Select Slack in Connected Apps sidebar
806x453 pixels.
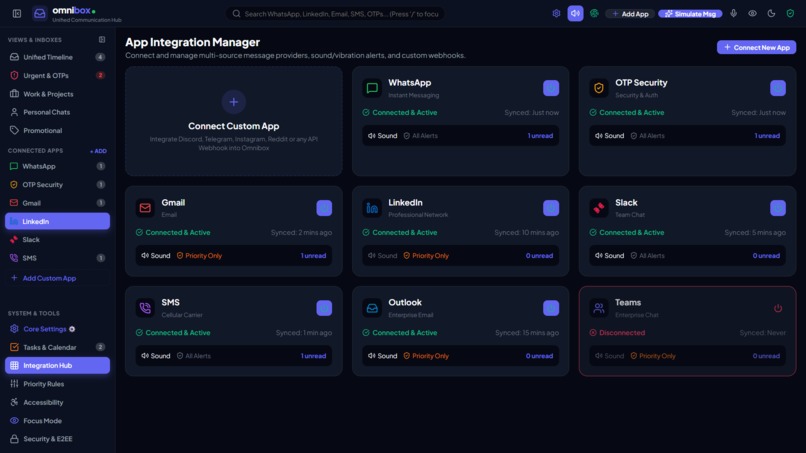(57, 240)
